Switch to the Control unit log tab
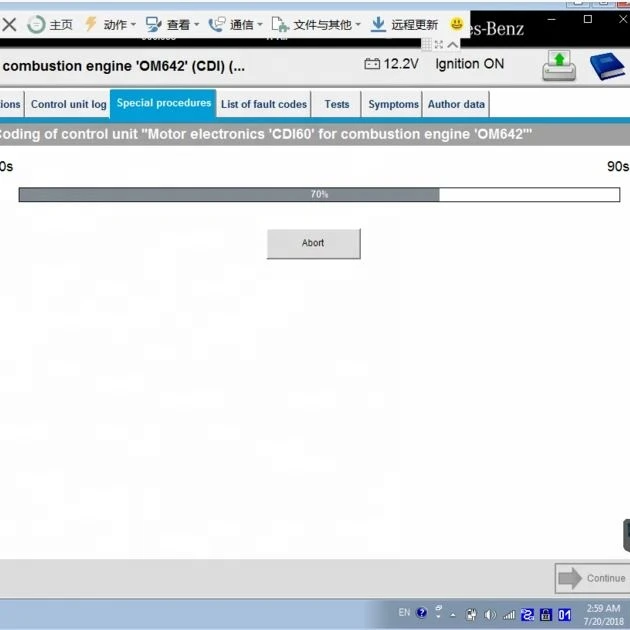This screenshot has height=630, width=630. [x=68, y=104]
